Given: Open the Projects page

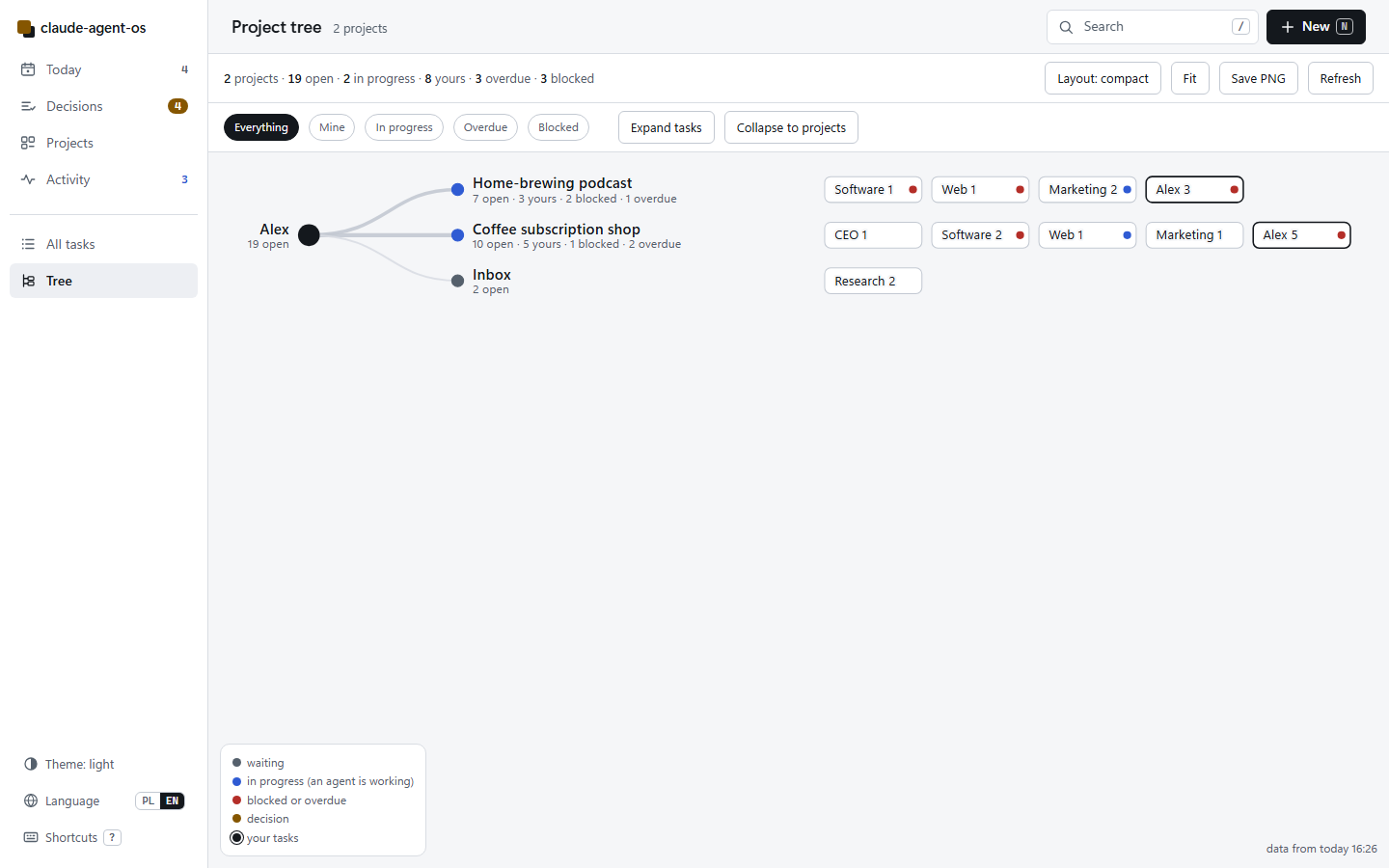Looking at the screenshot, I should point(103,143).
